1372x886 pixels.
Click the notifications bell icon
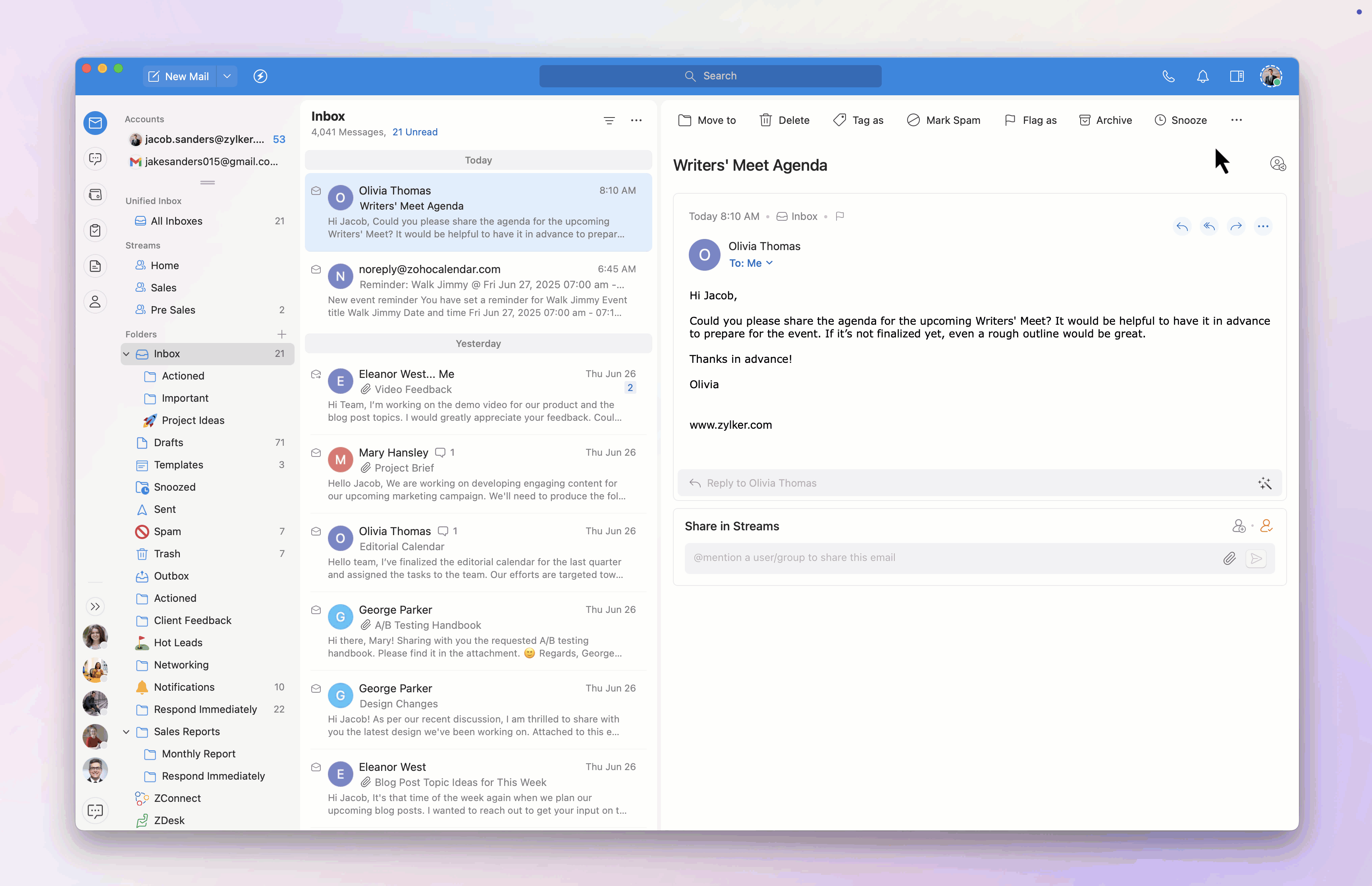point(1203,76)
